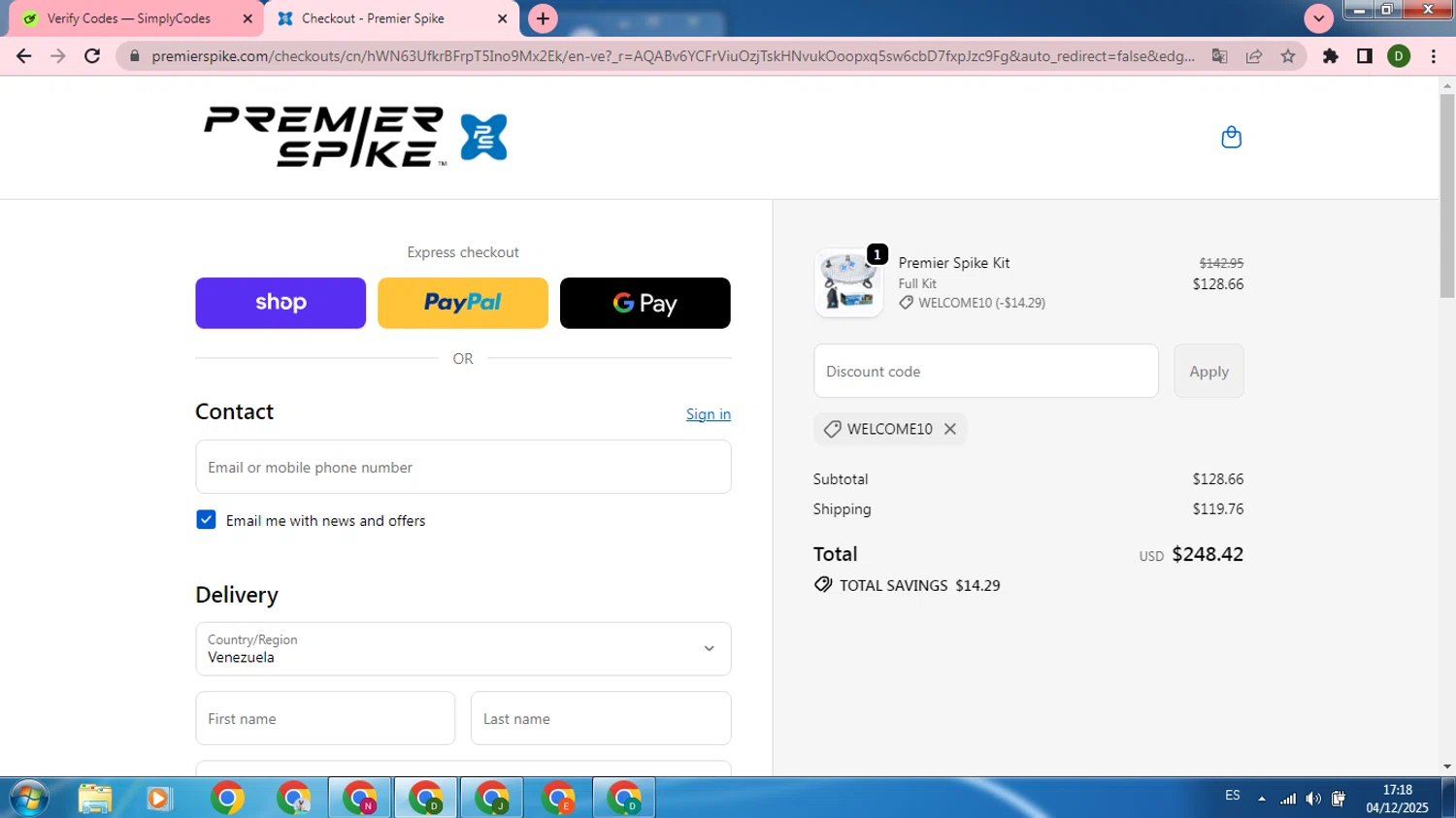The image size is (1456, 818).
Task: Click the Sign in link
Action: tap(709, 414)
